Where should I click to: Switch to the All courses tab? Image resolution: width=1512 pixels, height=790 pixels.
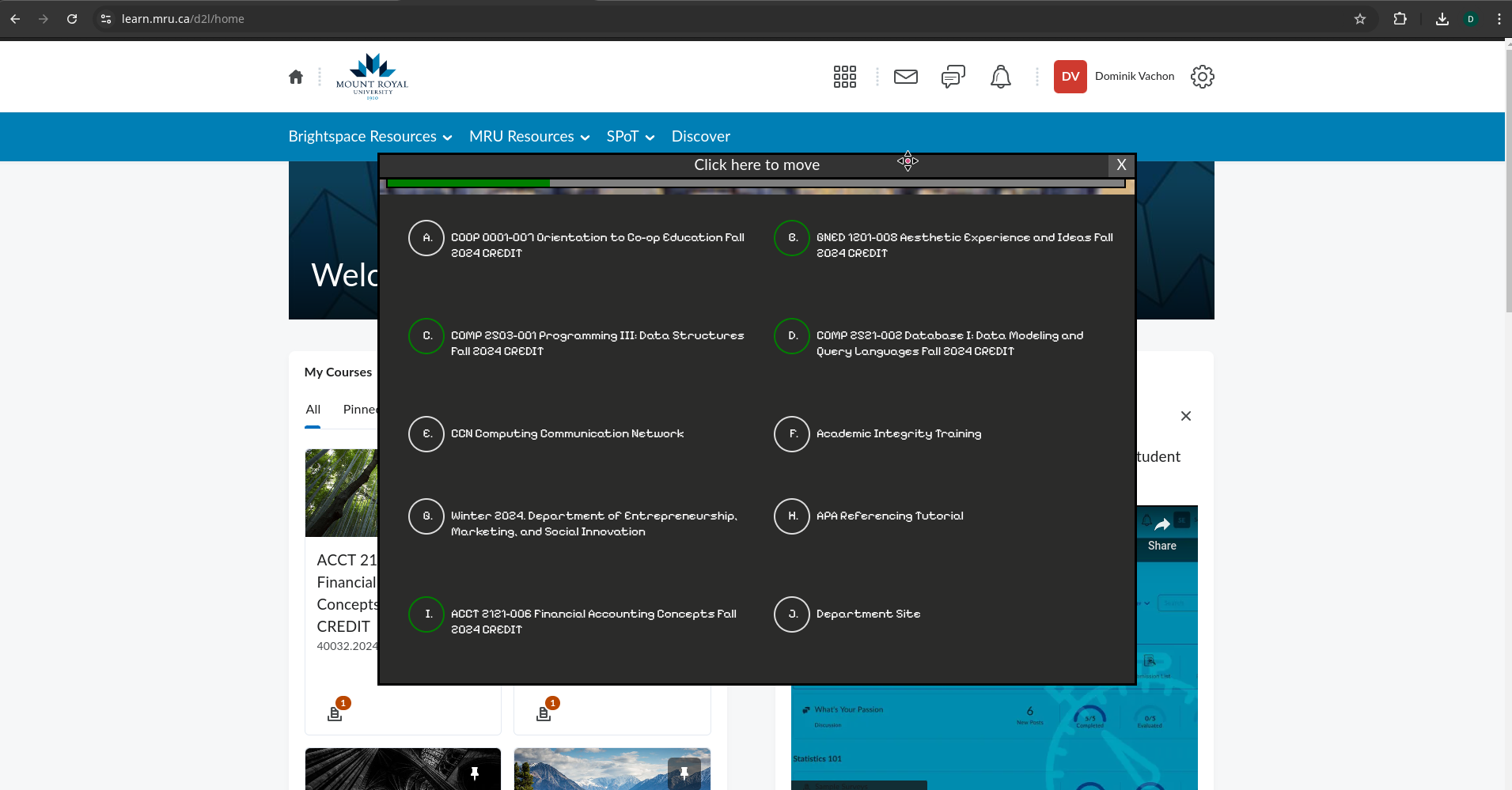[x=313, y=410]
